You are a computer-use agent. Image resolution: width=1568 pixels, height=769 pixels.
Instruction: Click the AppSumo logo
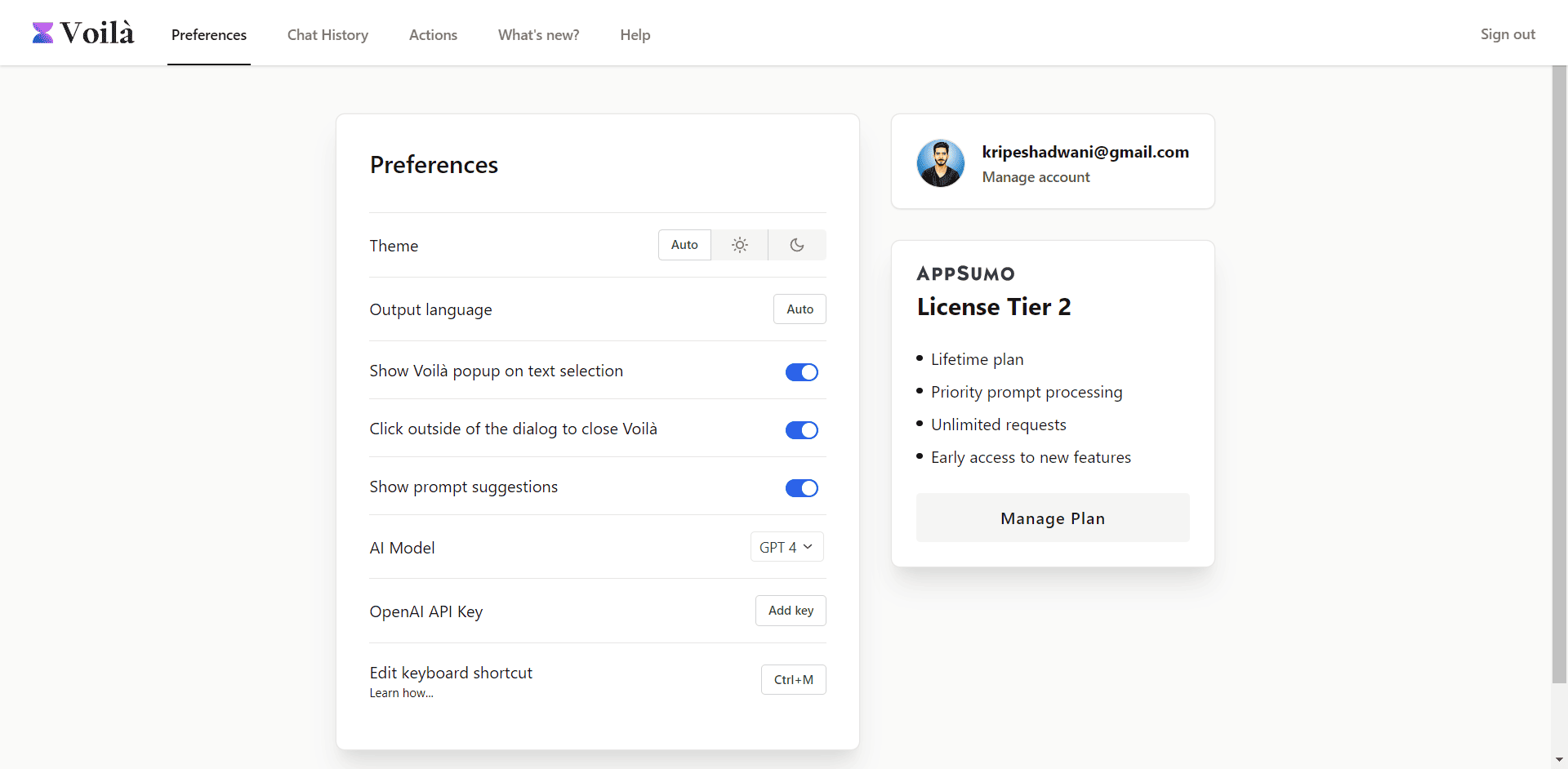coord(965,274)
